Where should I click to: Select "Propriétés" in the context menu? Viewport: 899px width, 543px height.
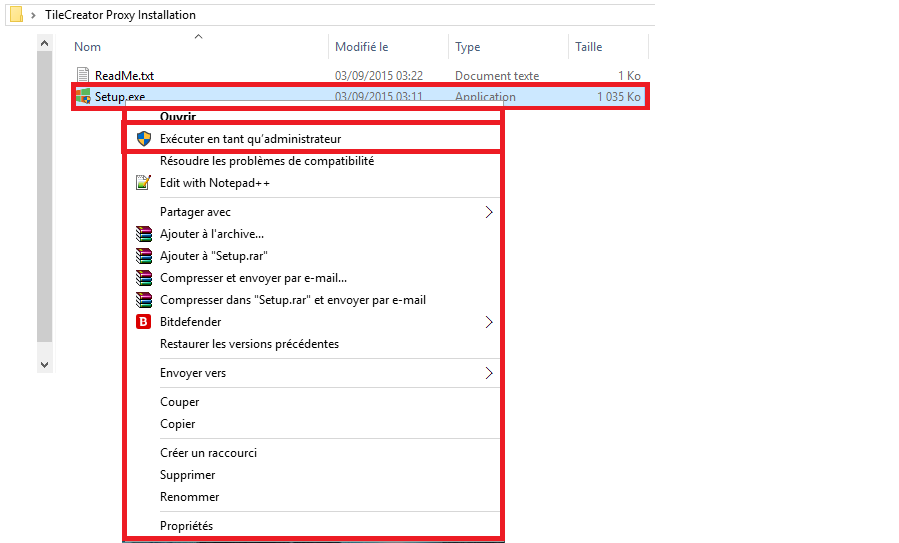pyautogui.click(x=186, y=526)
